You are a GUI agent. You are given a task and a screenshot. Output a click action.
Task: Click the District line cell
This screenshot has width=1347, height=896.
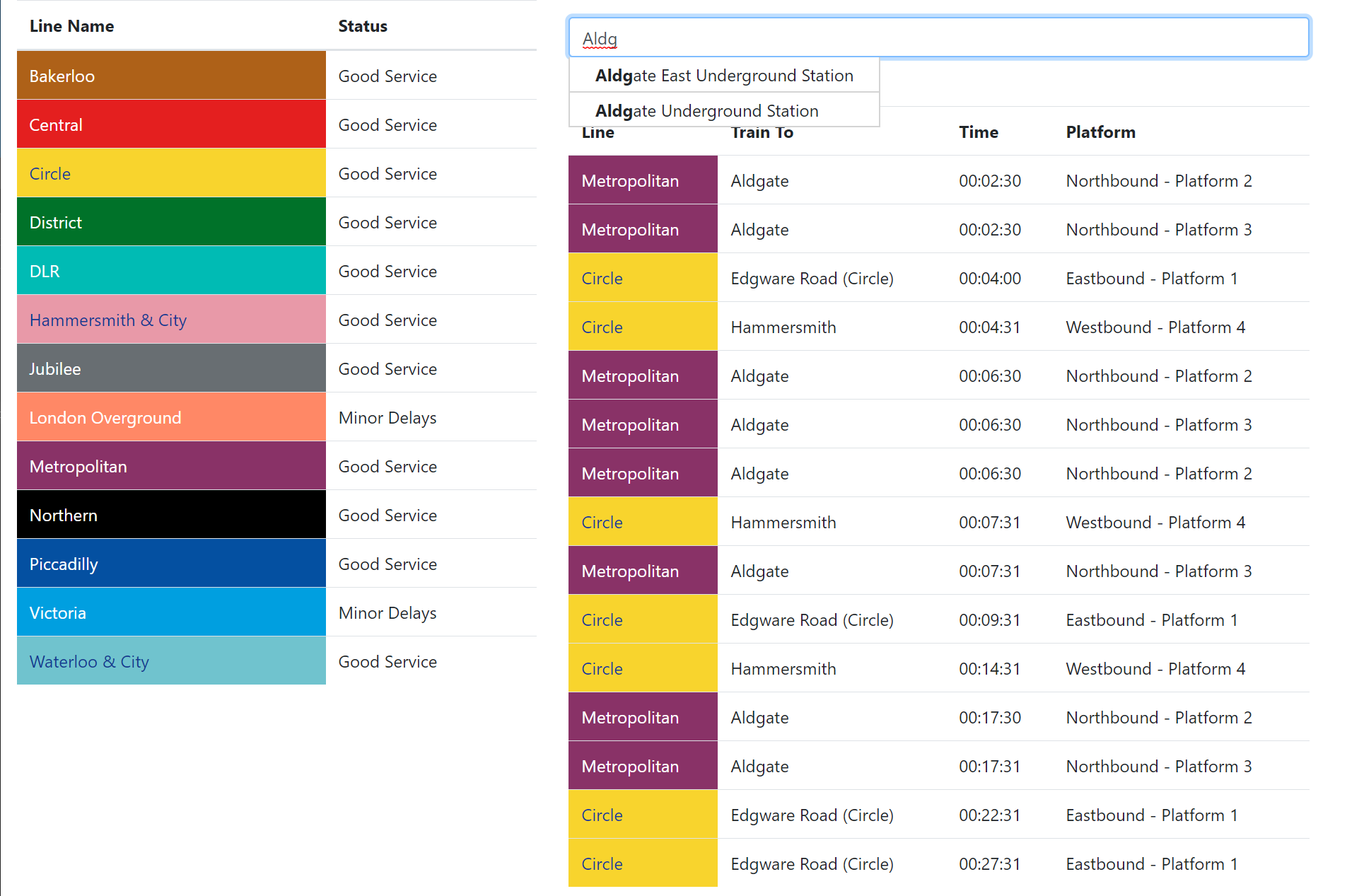171,222
